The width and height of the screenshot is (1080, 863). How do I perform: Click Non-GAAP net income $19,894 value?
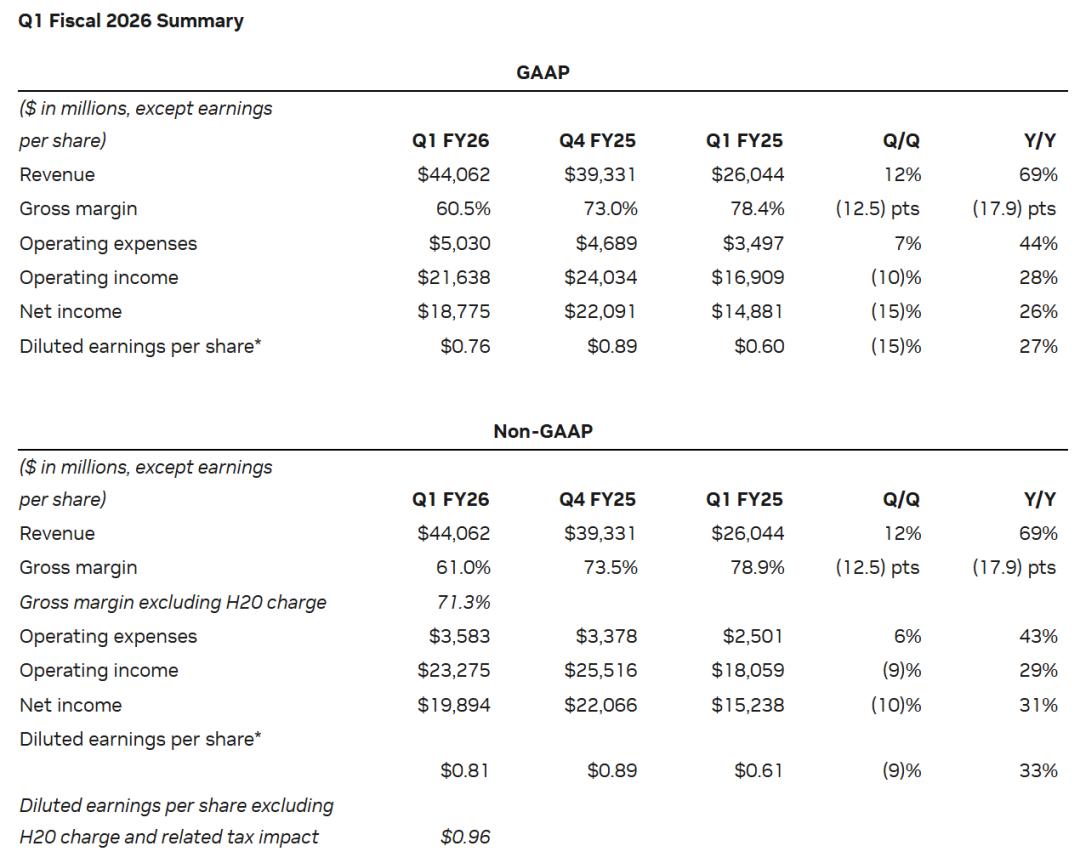point(453,705)
